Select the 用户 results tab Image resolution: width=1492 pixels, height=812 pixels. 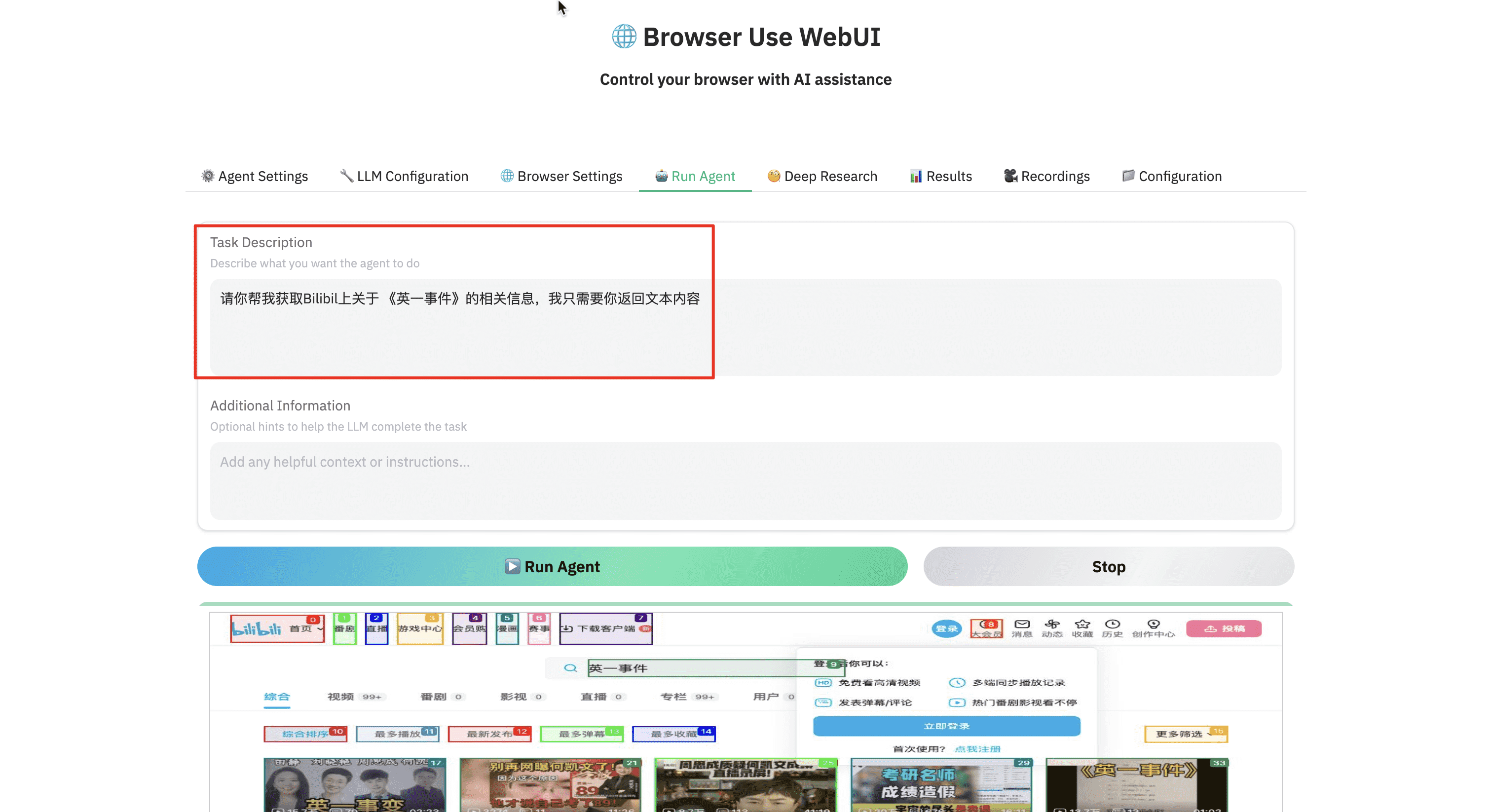coord(775,697)
